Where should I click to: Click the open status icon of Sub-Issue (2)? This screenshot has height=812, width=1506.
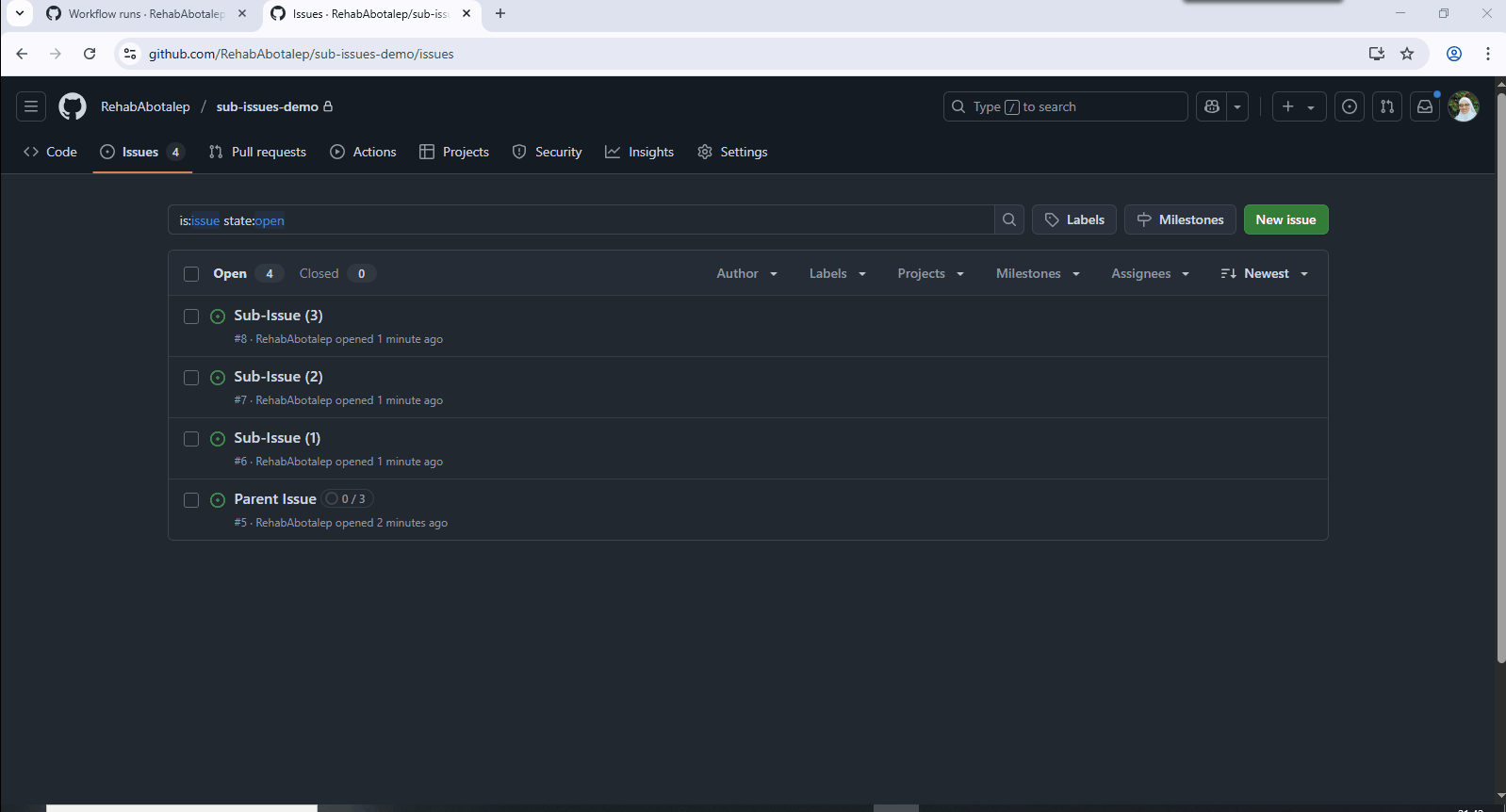pyautogui.click(x=218, y=378)
